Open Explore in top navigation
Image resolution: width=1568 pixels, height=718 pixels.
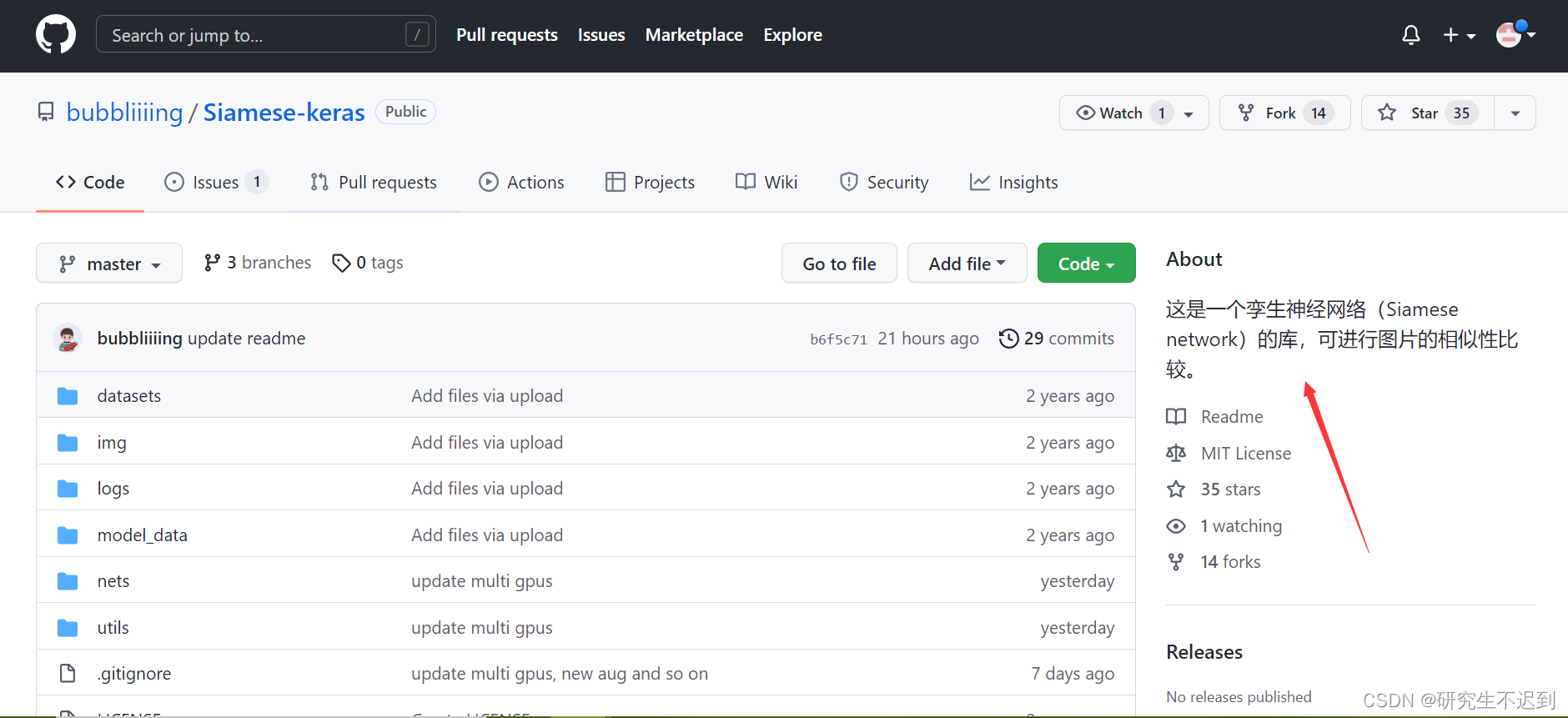click(792, 35)
